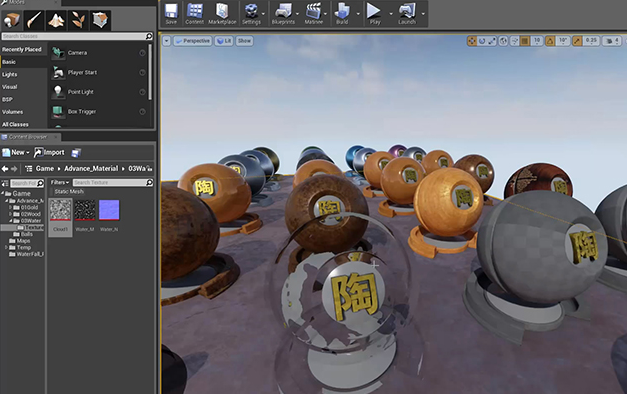
Task: Open the Lit view mode dropdown
Action: point(224,41)
